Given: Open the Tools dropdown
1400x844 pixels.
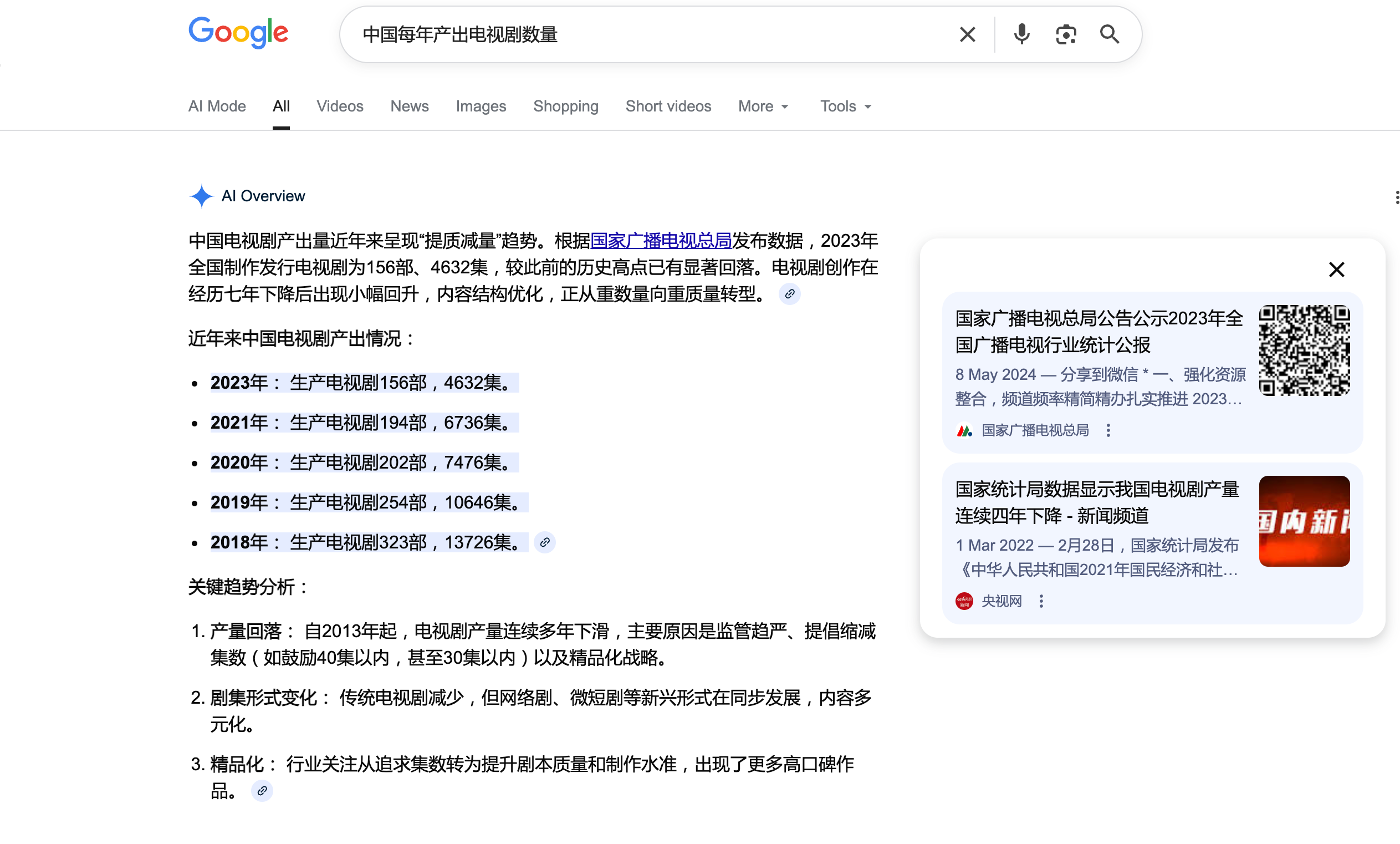Looking at the screenshot, I should [845, 106].
